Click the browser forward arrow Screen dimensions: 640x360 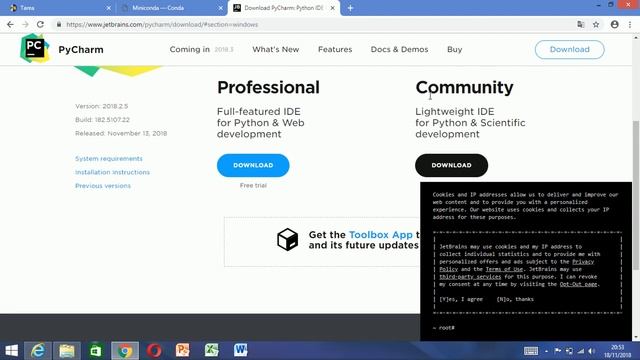tap(25, 24)
